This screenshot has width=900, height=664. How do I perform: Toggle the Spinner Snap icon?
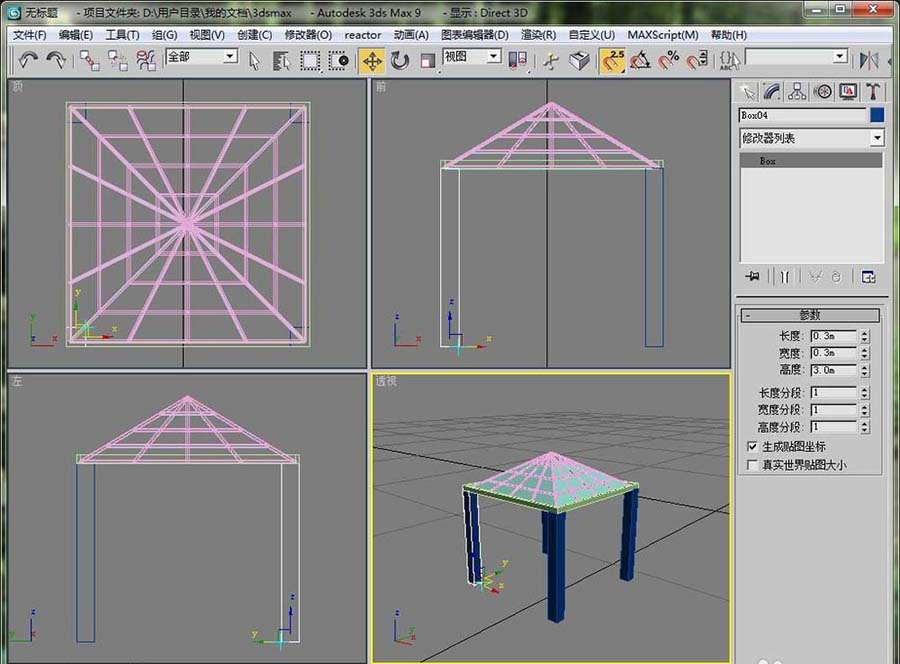tap(697, 61)
